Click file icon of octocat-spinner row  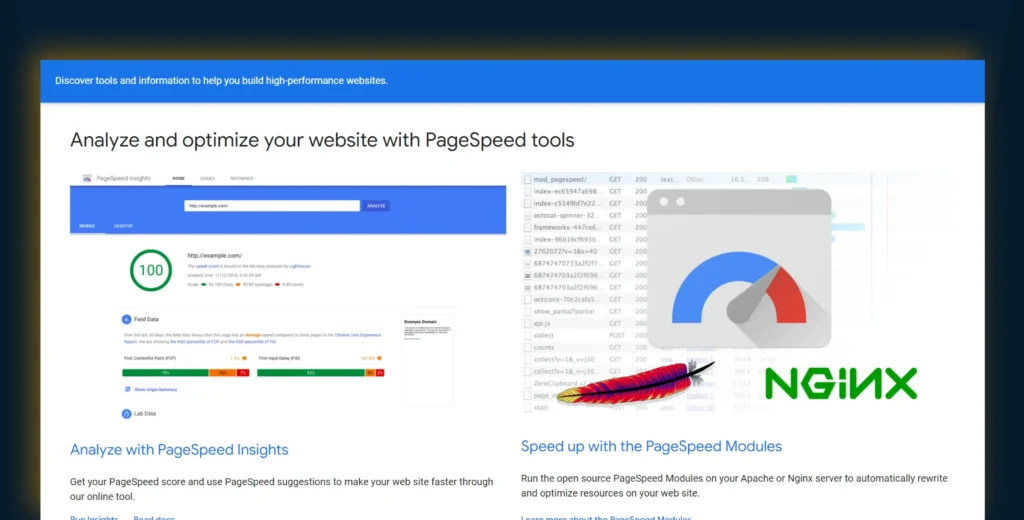click(x=528, y=216)
